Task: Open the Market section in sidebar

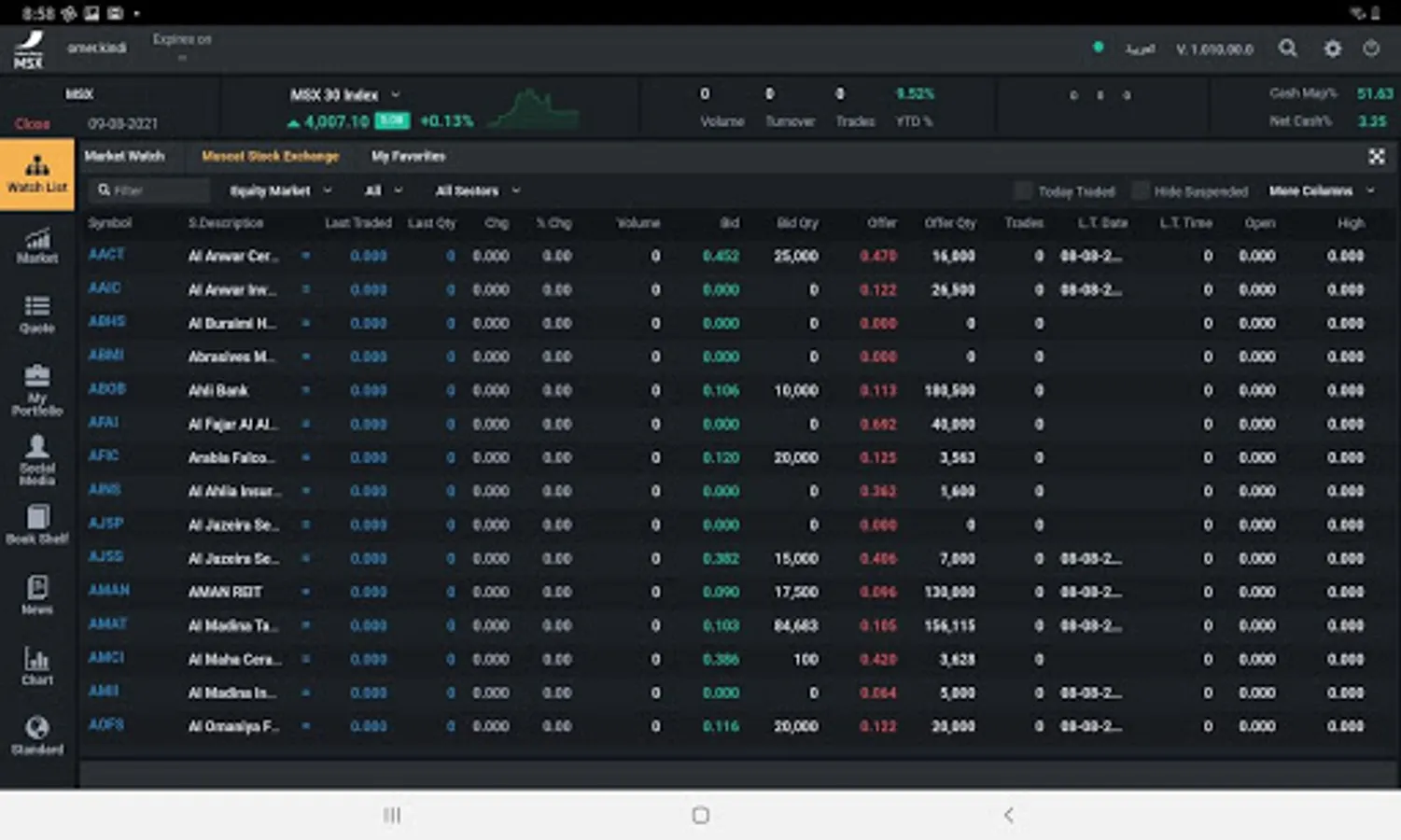Action: [36, 245]
